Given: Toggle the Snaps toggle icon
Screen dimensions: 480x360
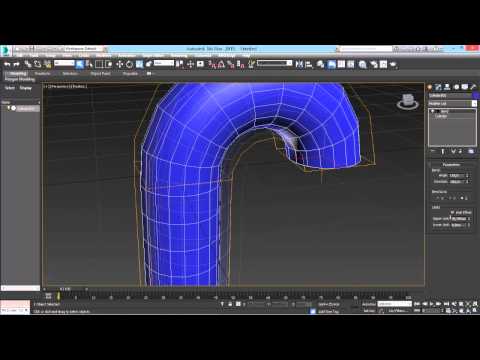Looking at the screenshot, I should pos(212,64).
